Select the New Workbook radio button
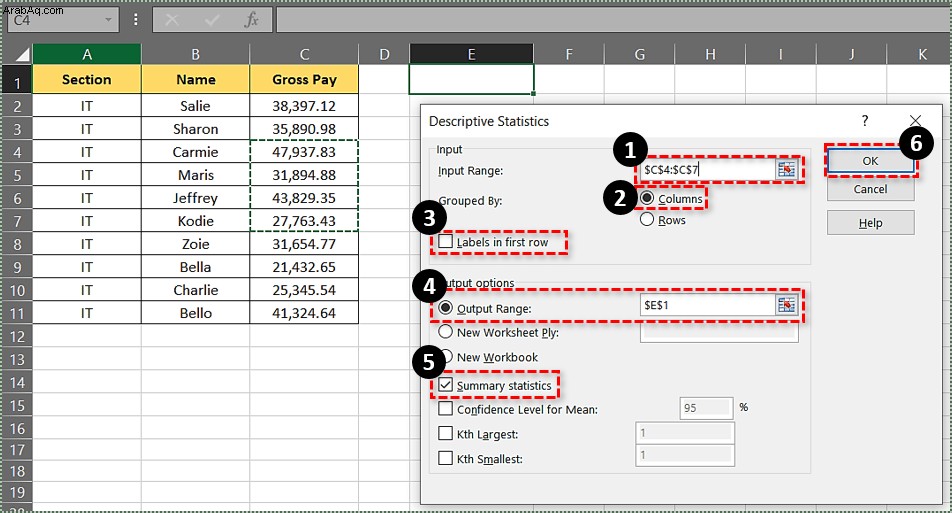This screenshot has height=513, width=952. coord(445,356)
